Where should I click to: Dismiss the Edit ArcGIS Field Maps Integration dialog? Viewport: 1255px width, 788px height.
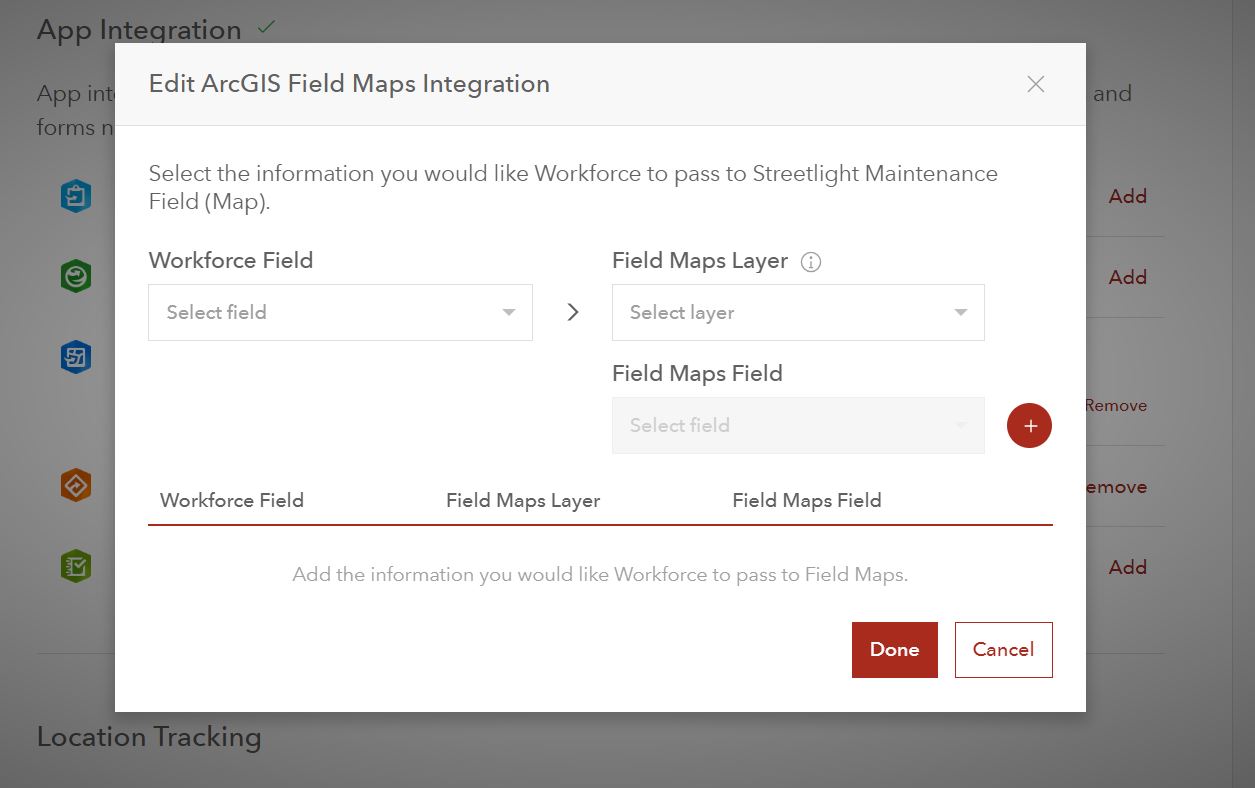tap(1035, 84)
